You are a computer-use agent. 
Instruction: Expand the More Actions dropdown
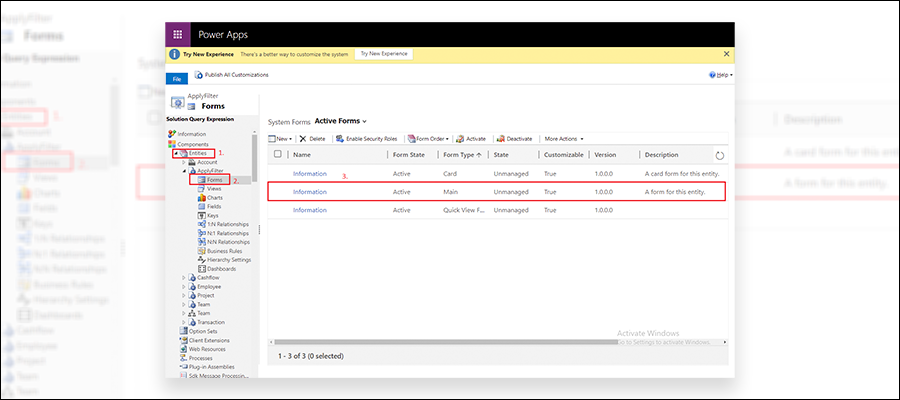563,138
